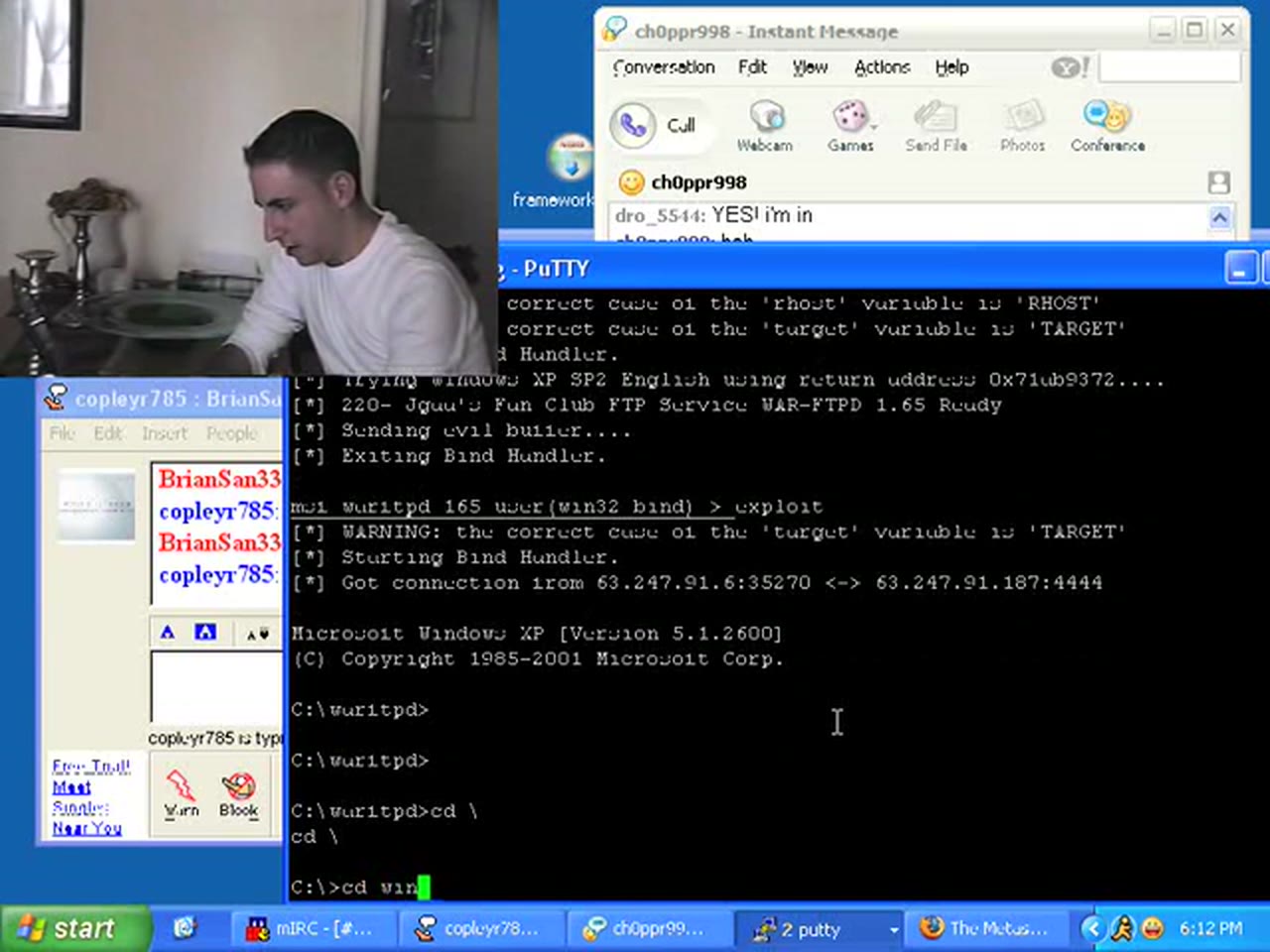Screen dimensions: 1270x952
Task: Minimize the PuTTY window
Action: pos(1240,269)
